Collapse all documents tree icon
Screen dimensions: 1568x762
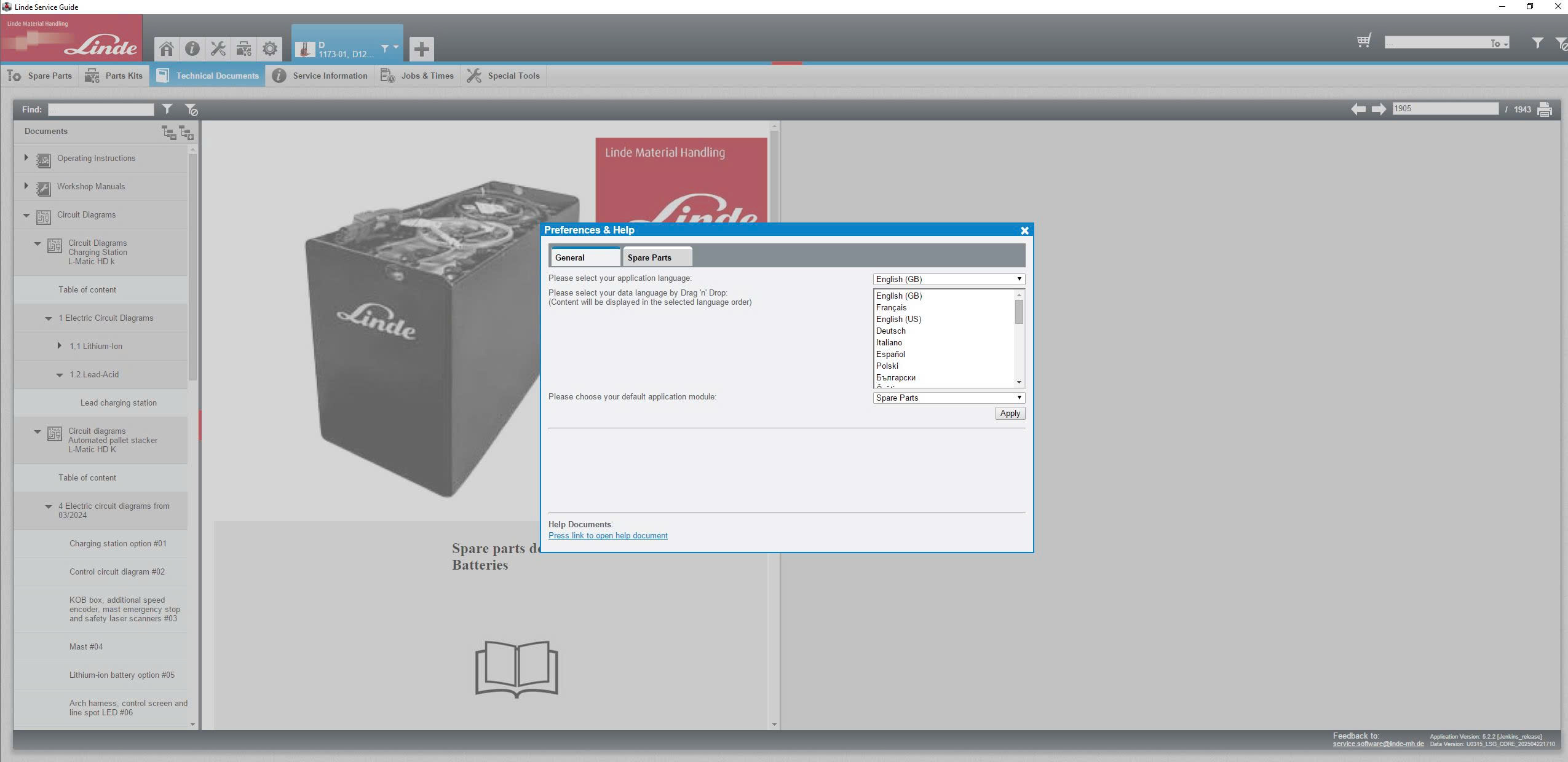coord(168,132)
